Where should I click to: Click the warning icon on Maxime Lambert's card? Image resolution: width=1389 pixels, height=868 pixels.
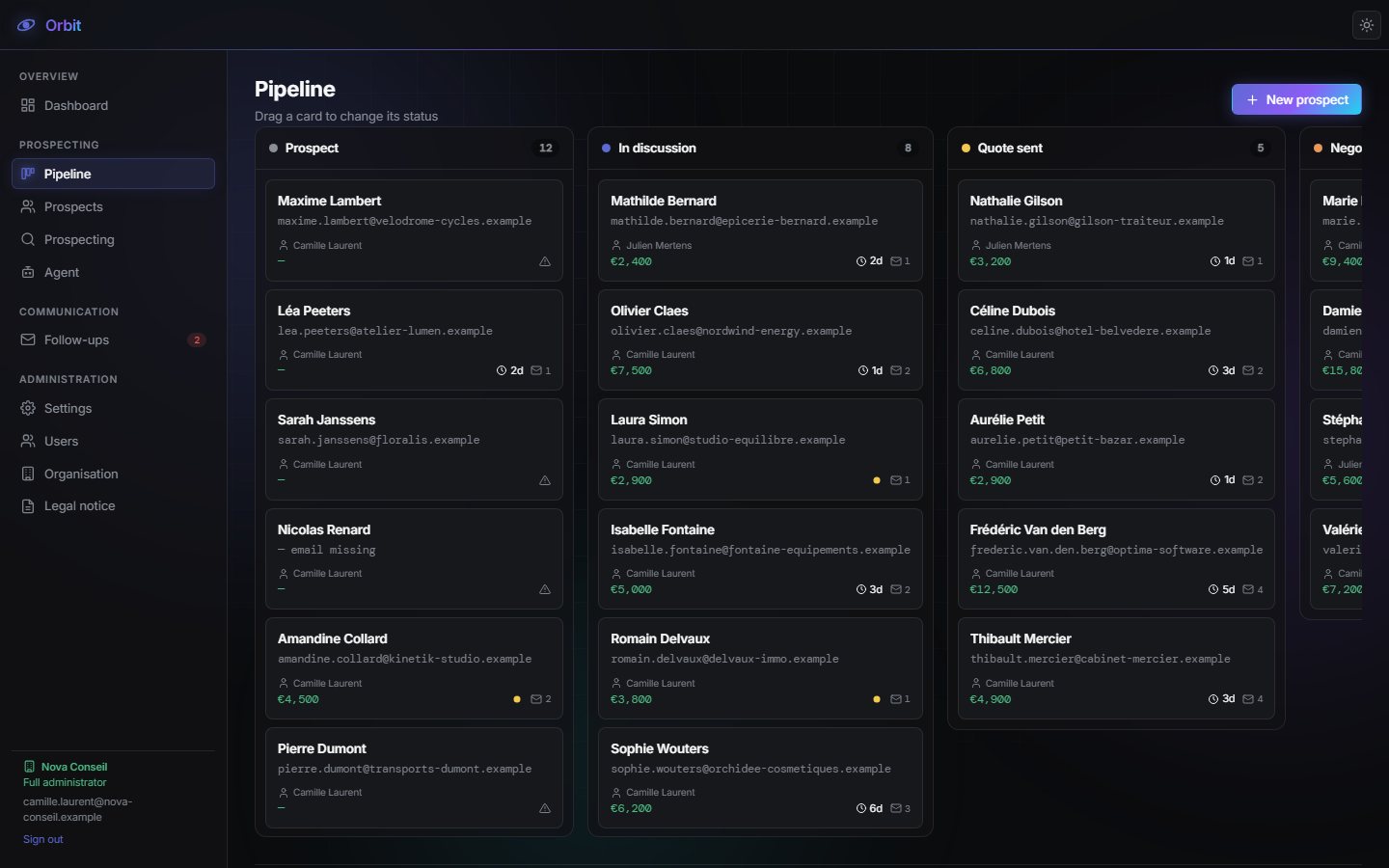pyautogui.click(x=545, y=261)
